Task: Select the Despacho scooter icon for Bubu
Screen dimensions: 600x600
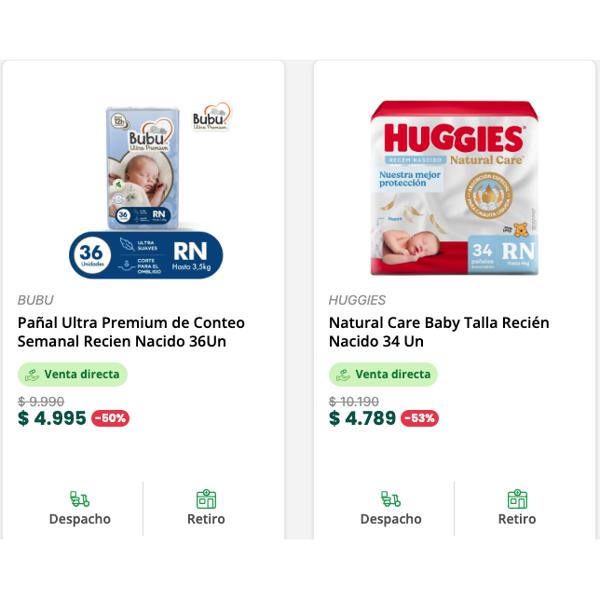Action: pos(80,499)
